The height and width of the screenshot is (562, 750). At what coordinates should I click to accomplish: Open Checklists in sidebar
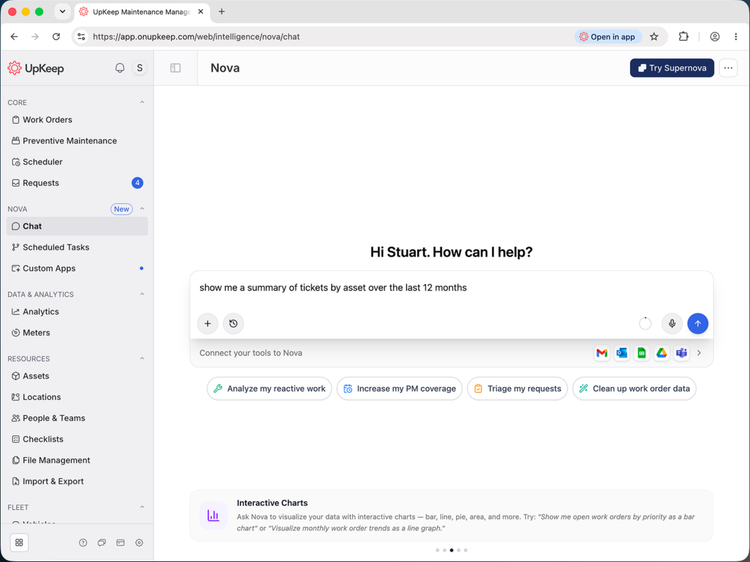click(x=77, y=439)
